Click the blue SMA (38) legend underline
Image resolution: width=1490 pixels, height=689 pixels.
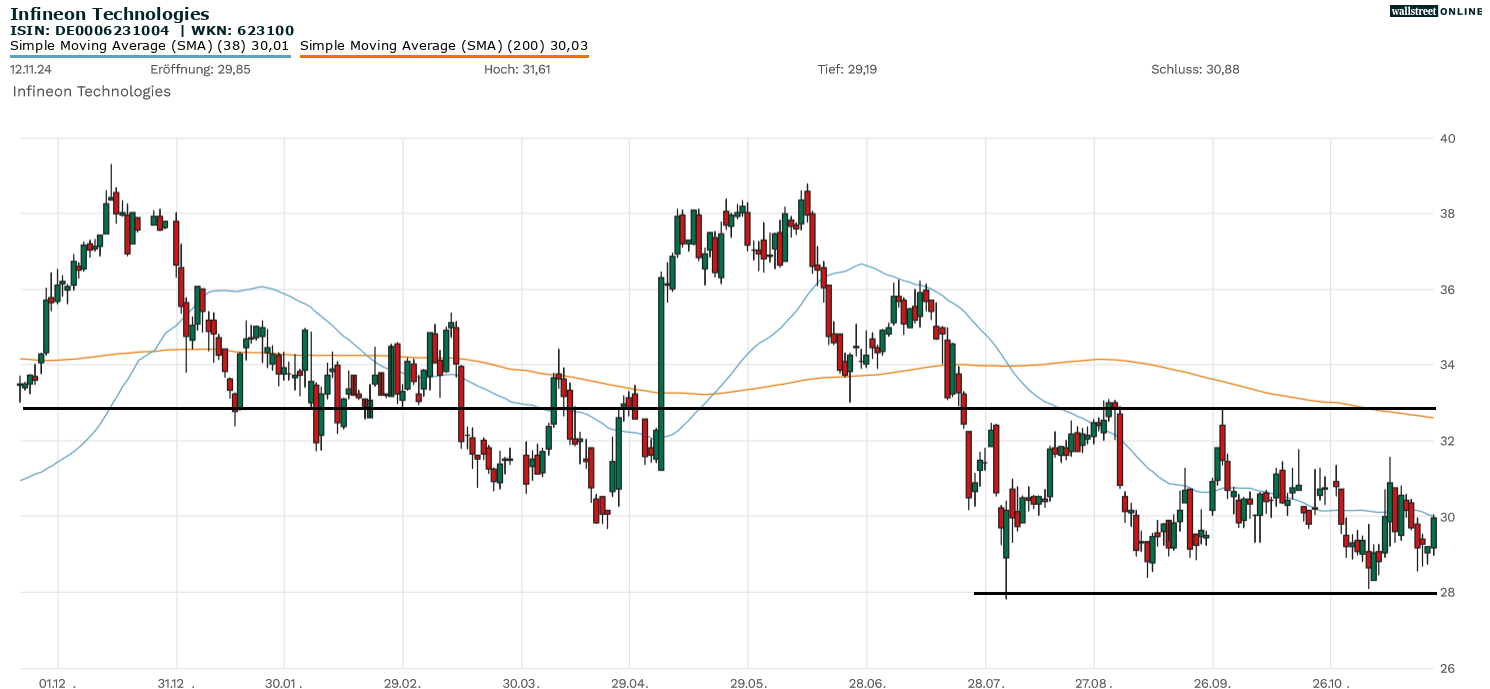click(x=150, y=56)
